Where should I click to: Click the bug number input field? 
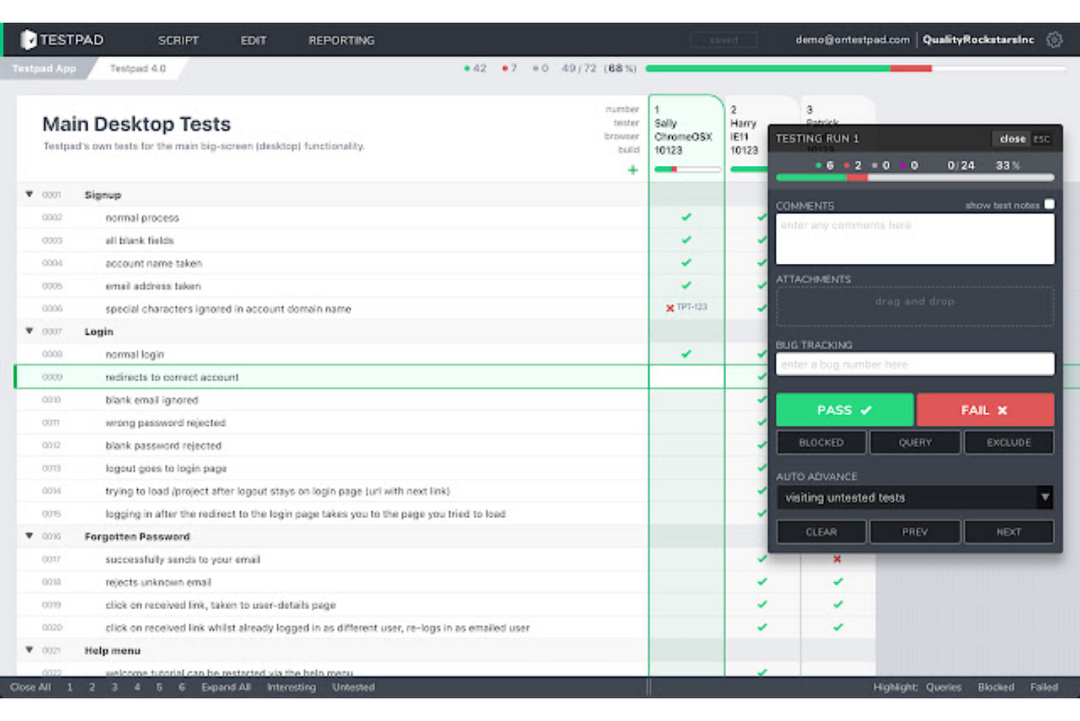(x=915, y=364)
